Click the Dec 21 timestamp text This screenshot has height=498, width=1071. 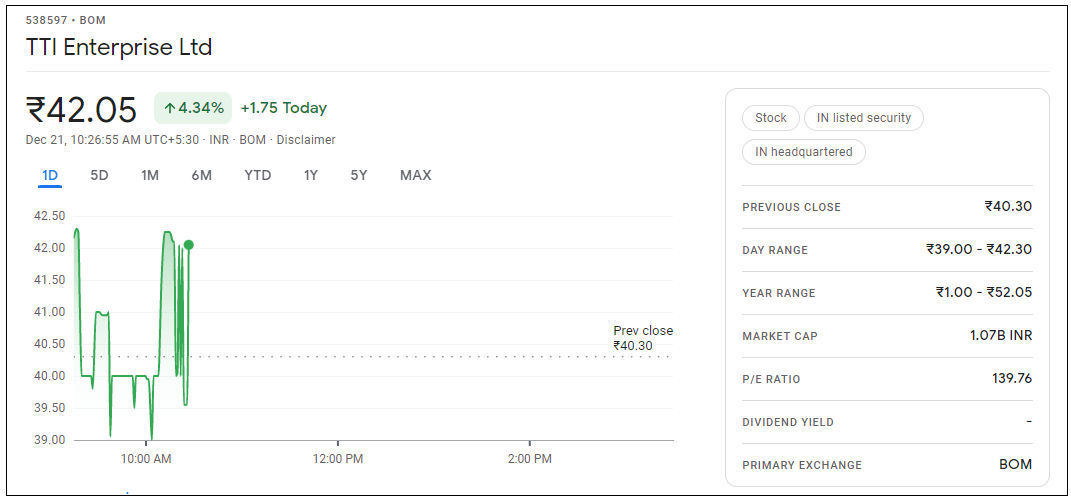(x=112, y=140)
